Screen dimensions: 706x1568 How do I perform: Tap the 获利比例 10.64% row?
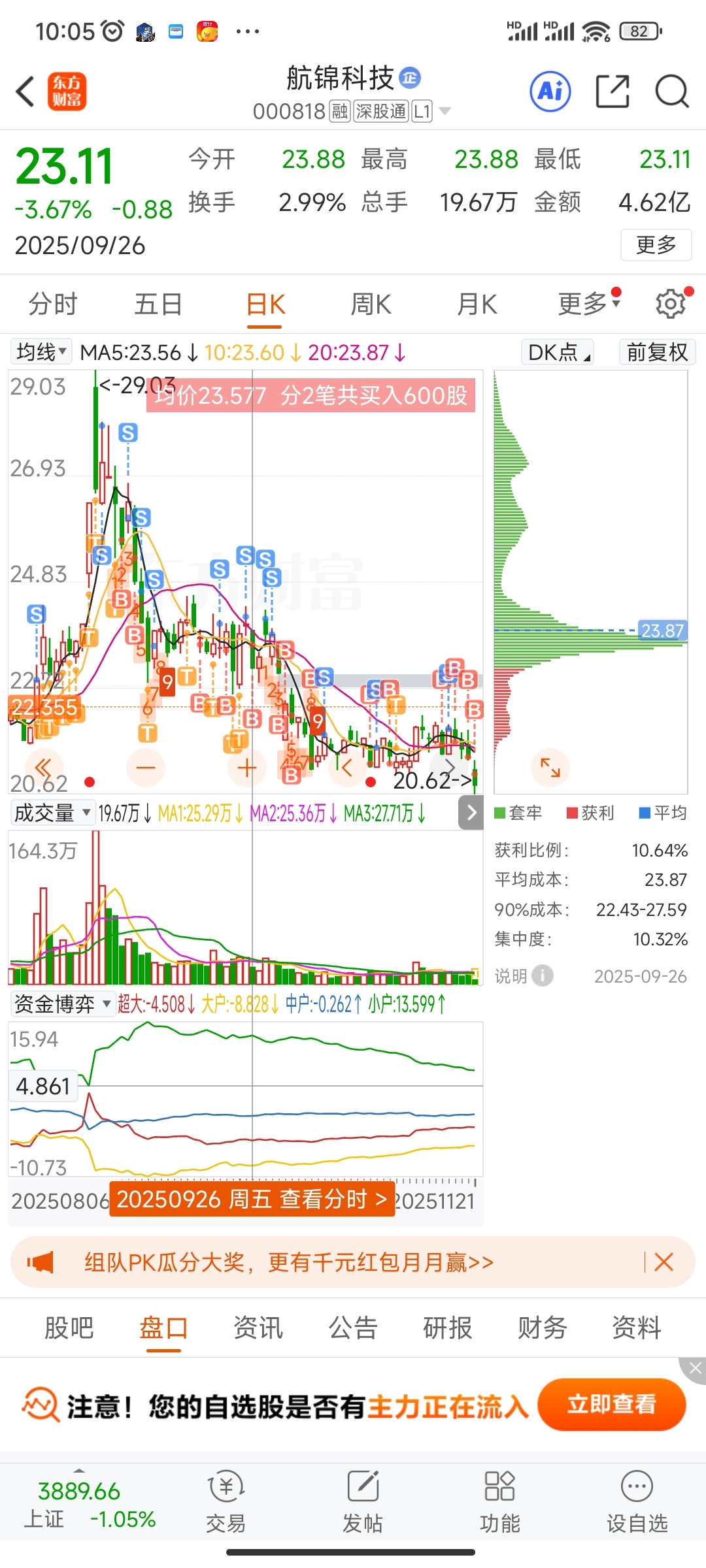591,850
